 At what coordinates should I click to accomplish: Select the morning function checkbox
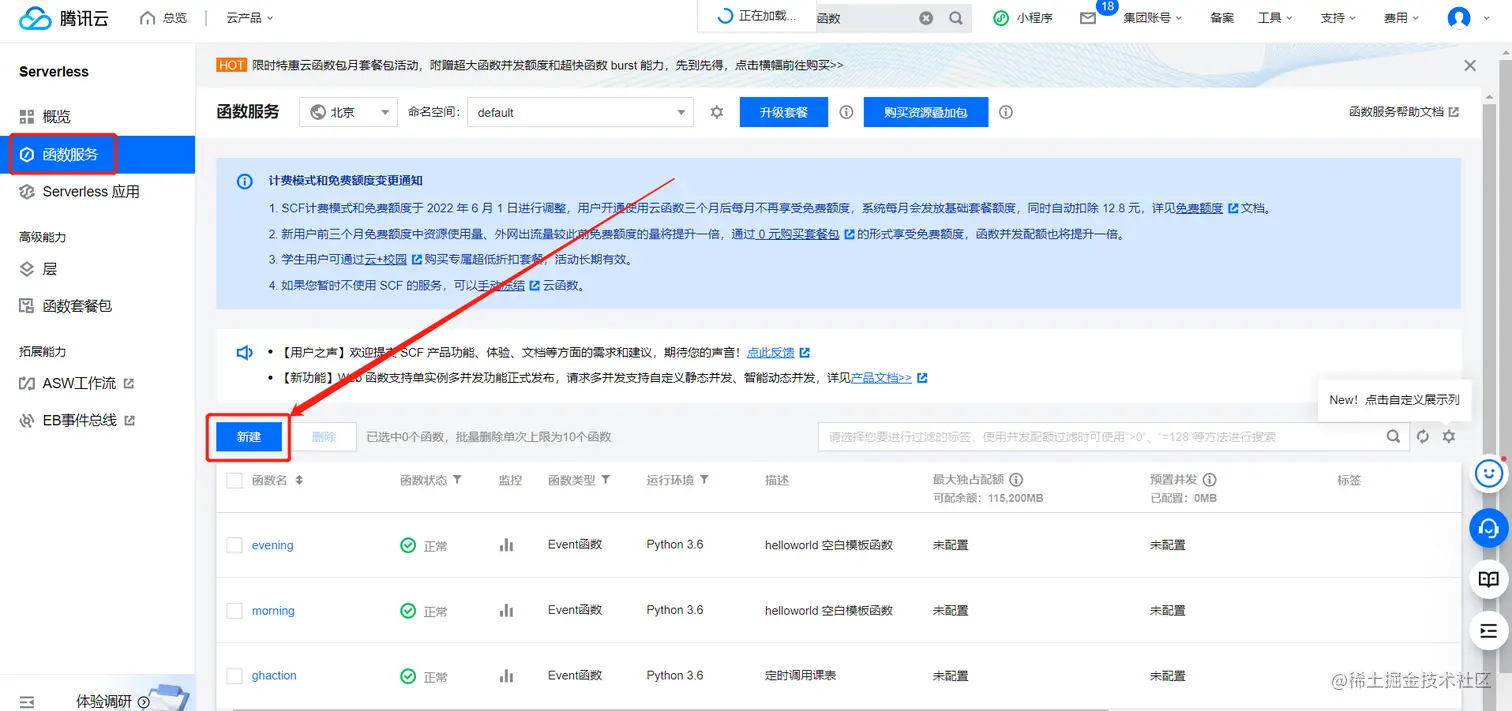tap(234, 610)
